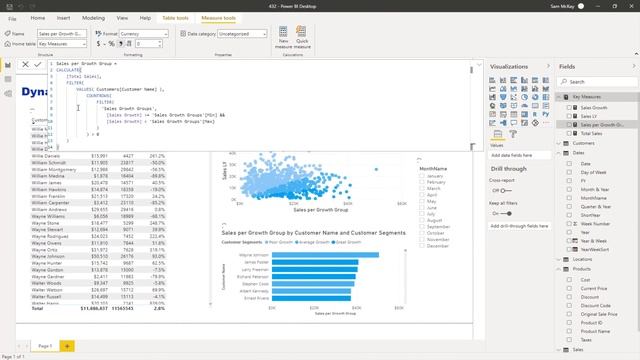
Task: Select the Multi-row card visual
Action: coord(546,106)
